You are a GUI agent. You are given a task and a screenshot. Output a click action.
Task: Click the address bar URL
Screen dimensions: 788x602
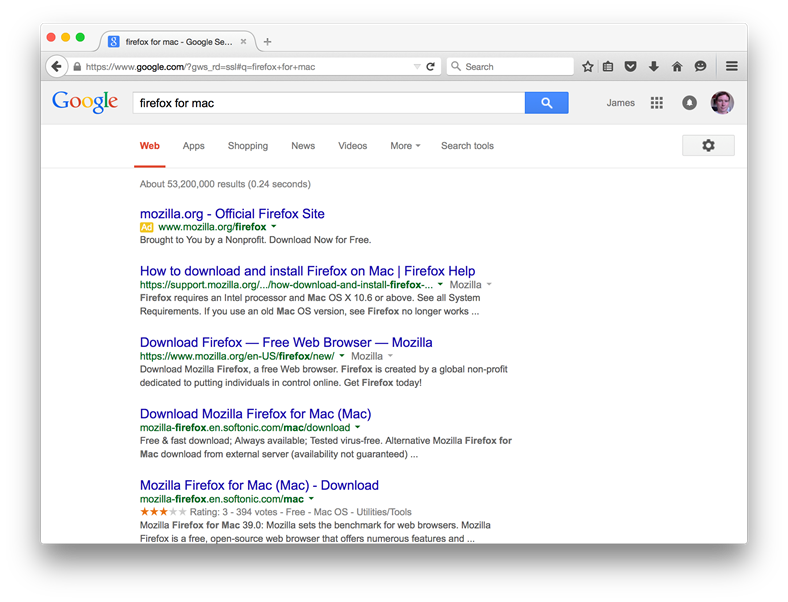coord(201,67)
